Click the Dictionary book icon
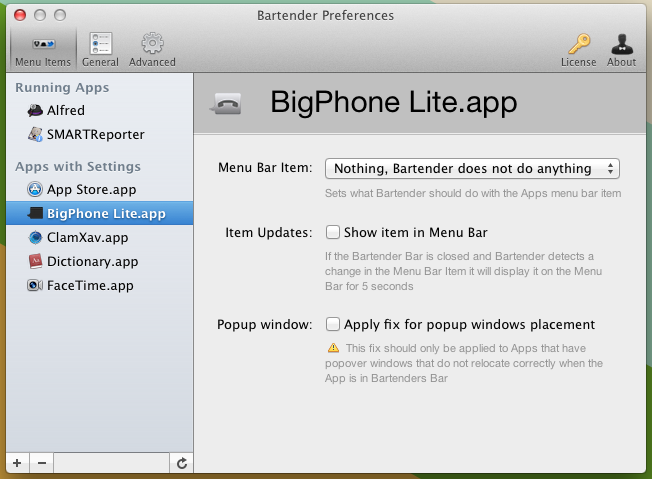 point(35,262)
